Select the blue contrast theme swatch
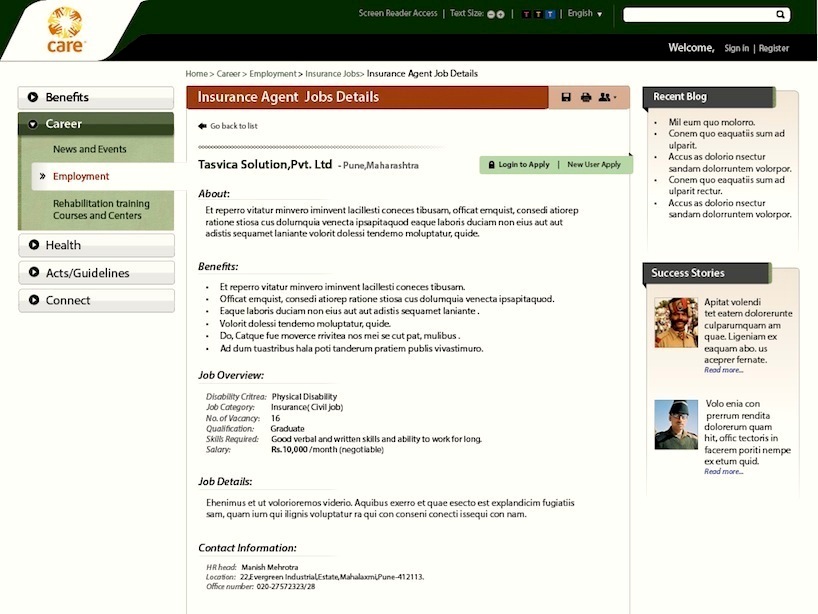 (551, 14)
